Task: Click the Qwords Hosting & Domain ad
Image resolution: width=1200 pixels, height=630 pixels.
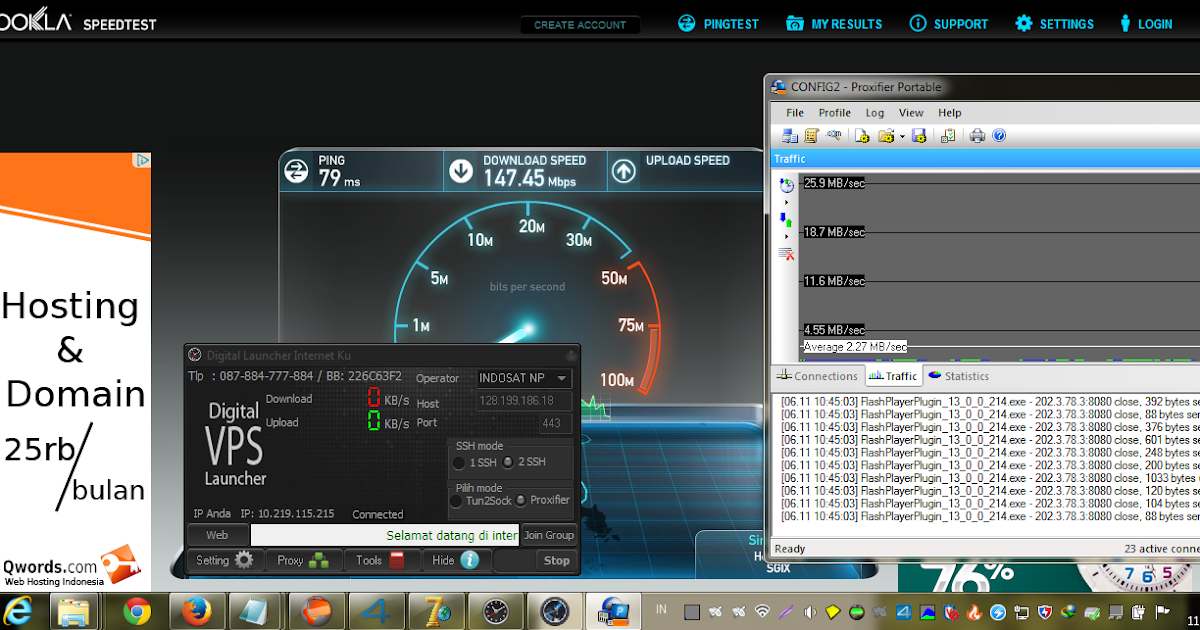Action: click(x=75, y=371)
